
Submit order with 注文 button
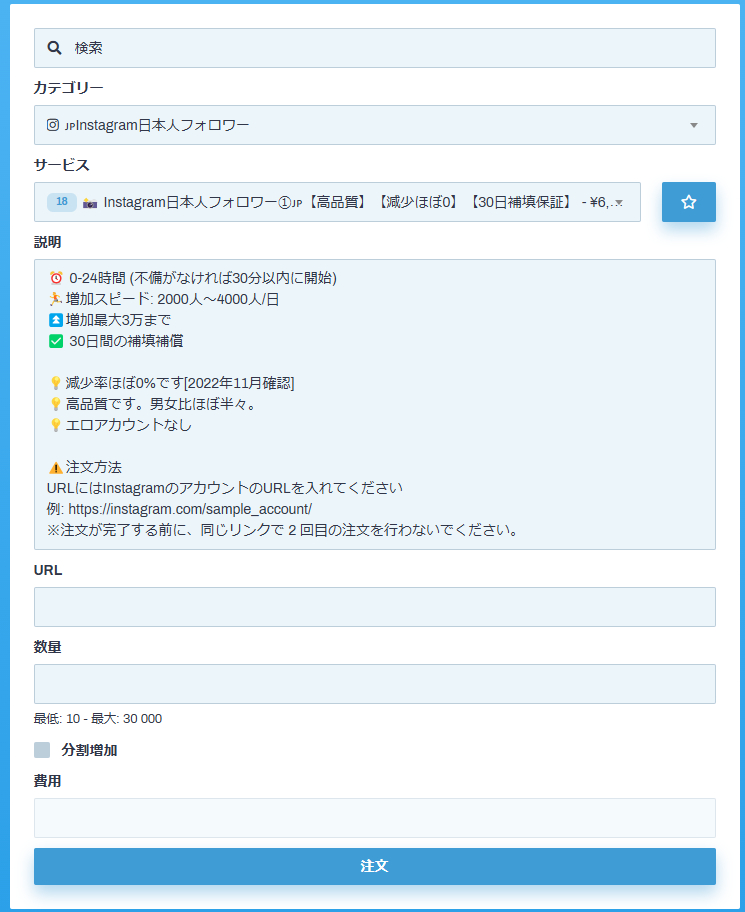[x=375, y=866]
